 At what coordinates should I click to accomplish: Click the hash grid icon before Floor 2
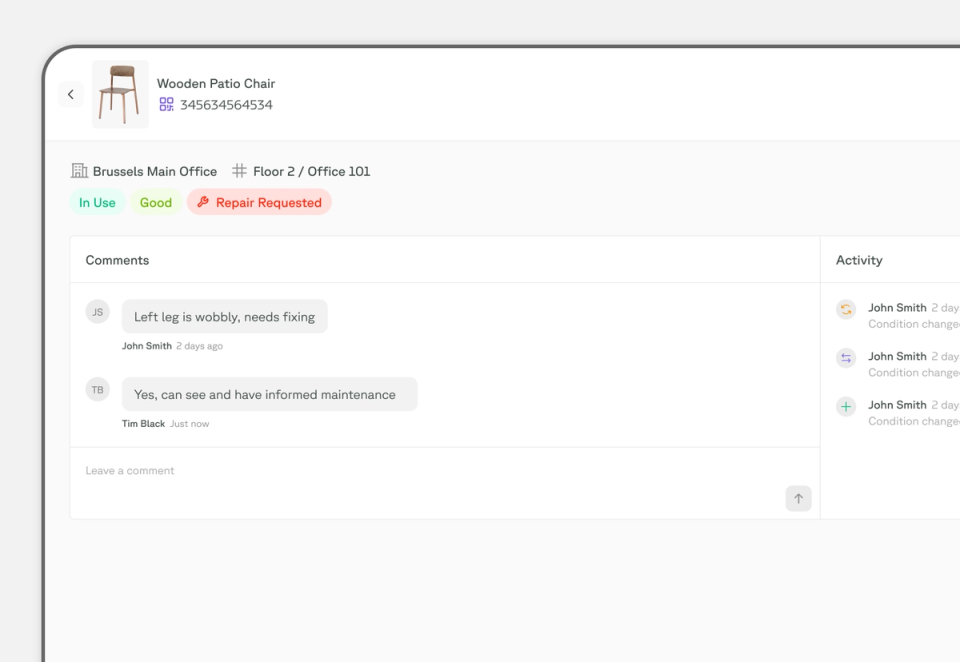[239, 171]
